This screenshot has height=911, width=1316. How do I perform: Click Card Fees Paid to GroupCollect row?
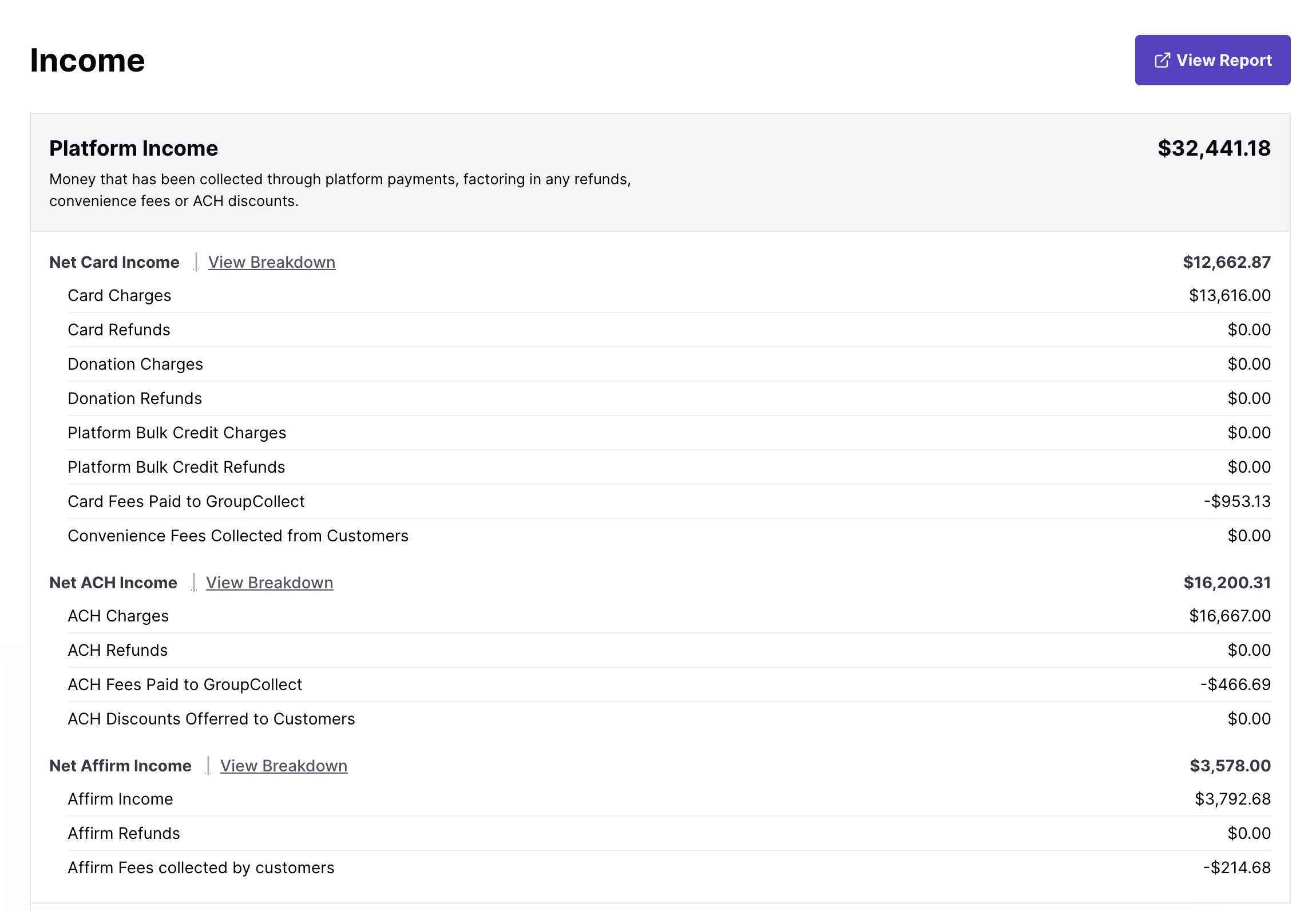tap(186, 501)
